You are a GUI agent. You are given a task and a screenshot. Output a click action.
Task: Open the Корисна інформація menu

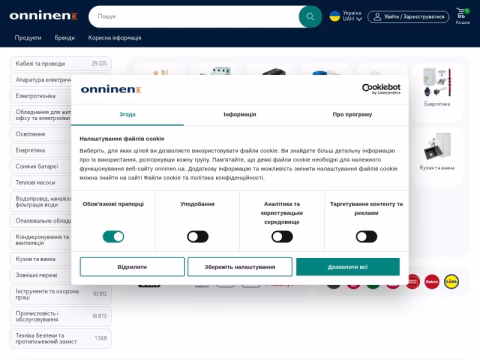[114, 38]
